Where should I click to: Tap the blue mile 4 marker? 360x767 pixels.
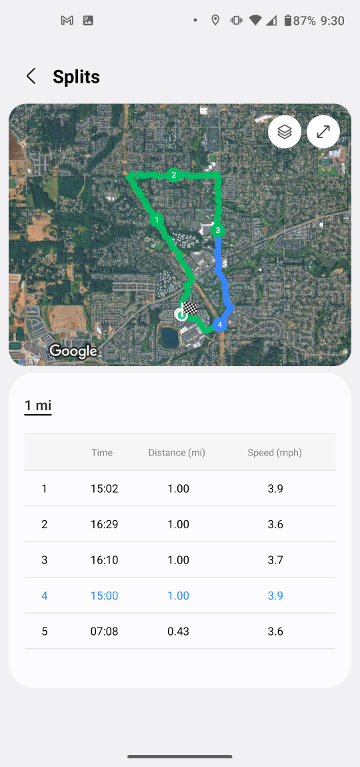[220, 324]
